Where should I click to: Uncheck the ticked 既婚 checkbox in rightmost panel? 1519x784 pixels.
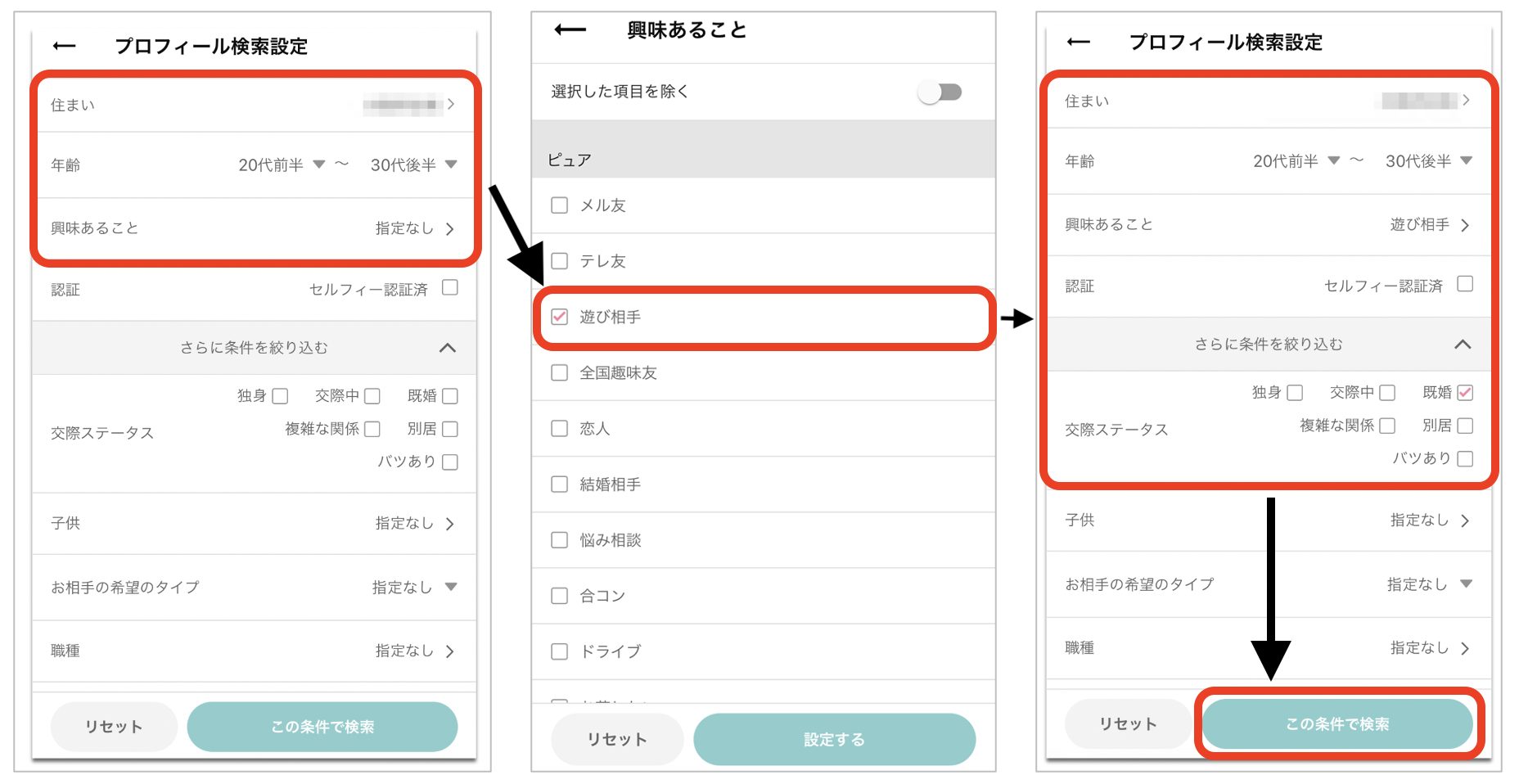click(1465, 393)
